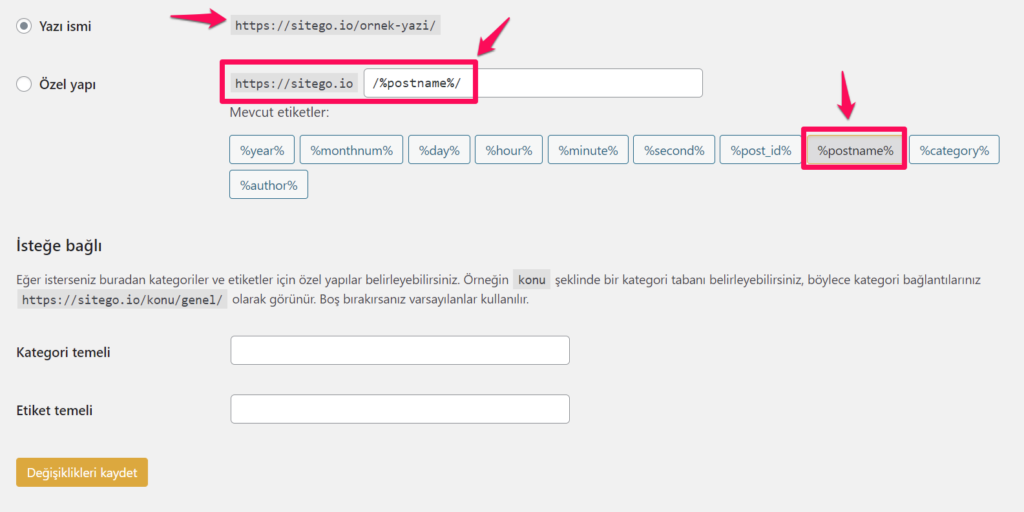The width and height of the screenshot is (1024, 512).
Task: Focus the Kategori temeli input field
Action: pos(400,351)
